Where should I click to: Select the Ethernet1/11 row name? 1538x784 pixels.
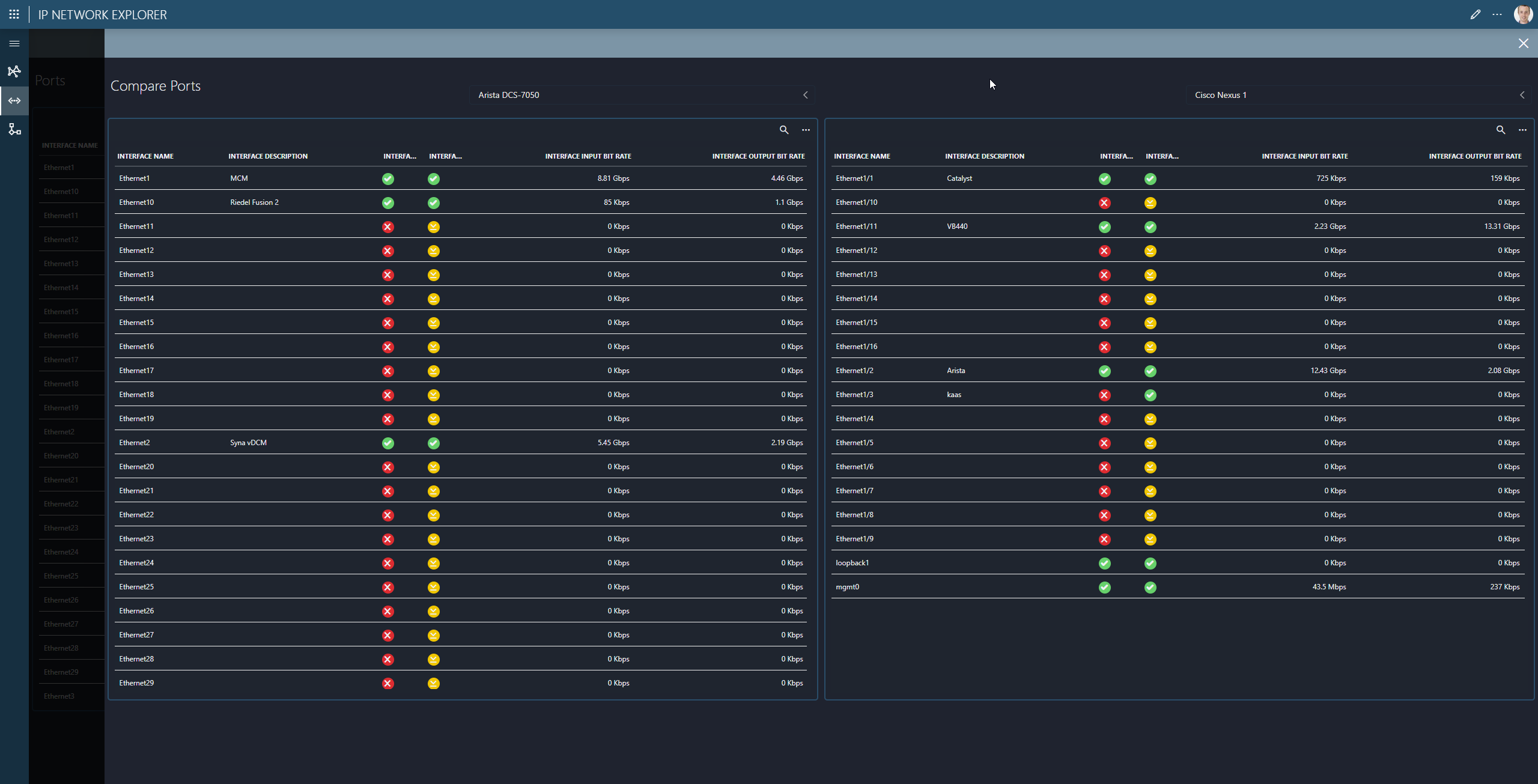click(856, 226)
